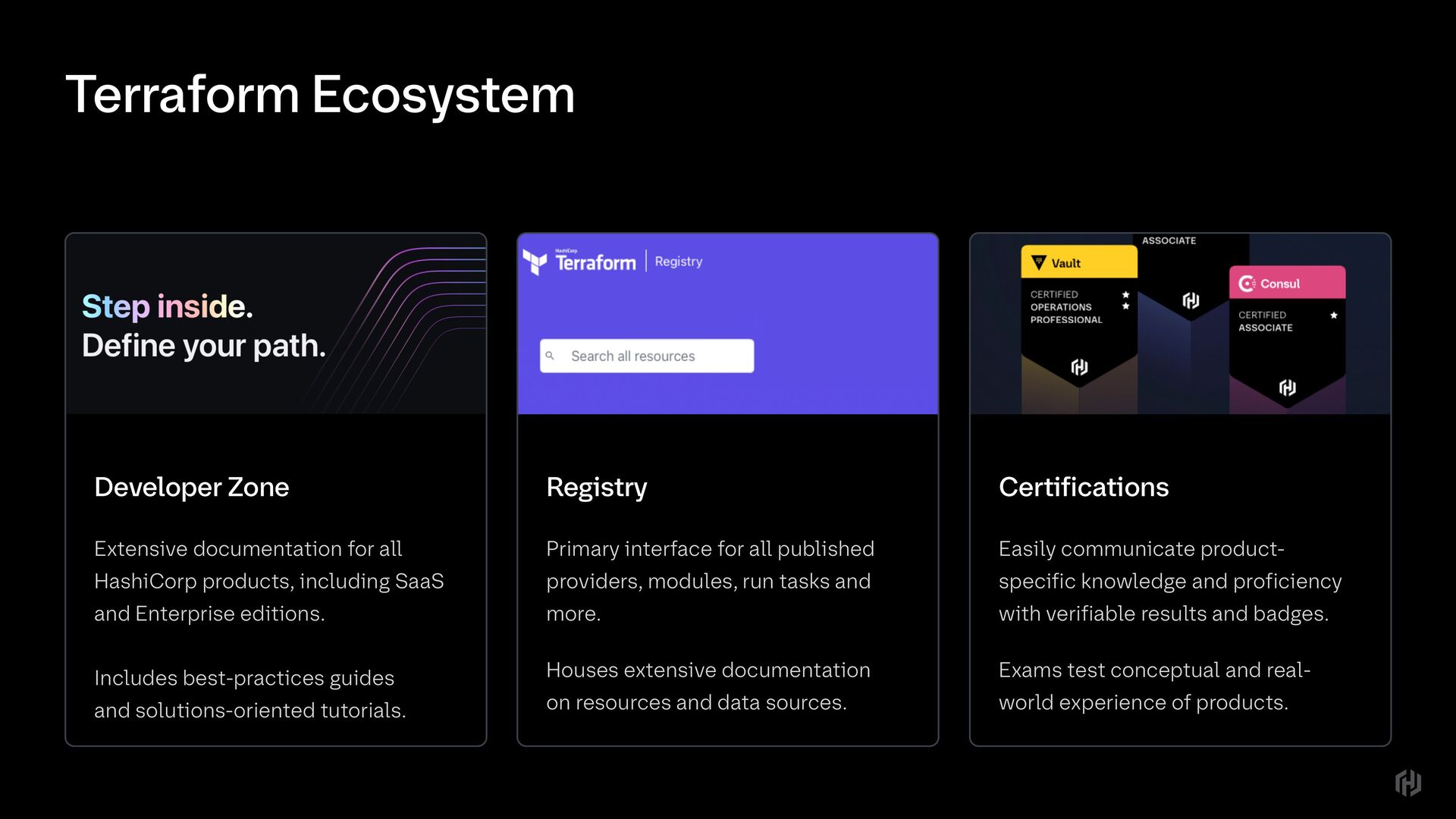Viewport: 1456px width, 819px height.
Task: Click the 'Registry' label beside Terraform logo
Action: 679,262
